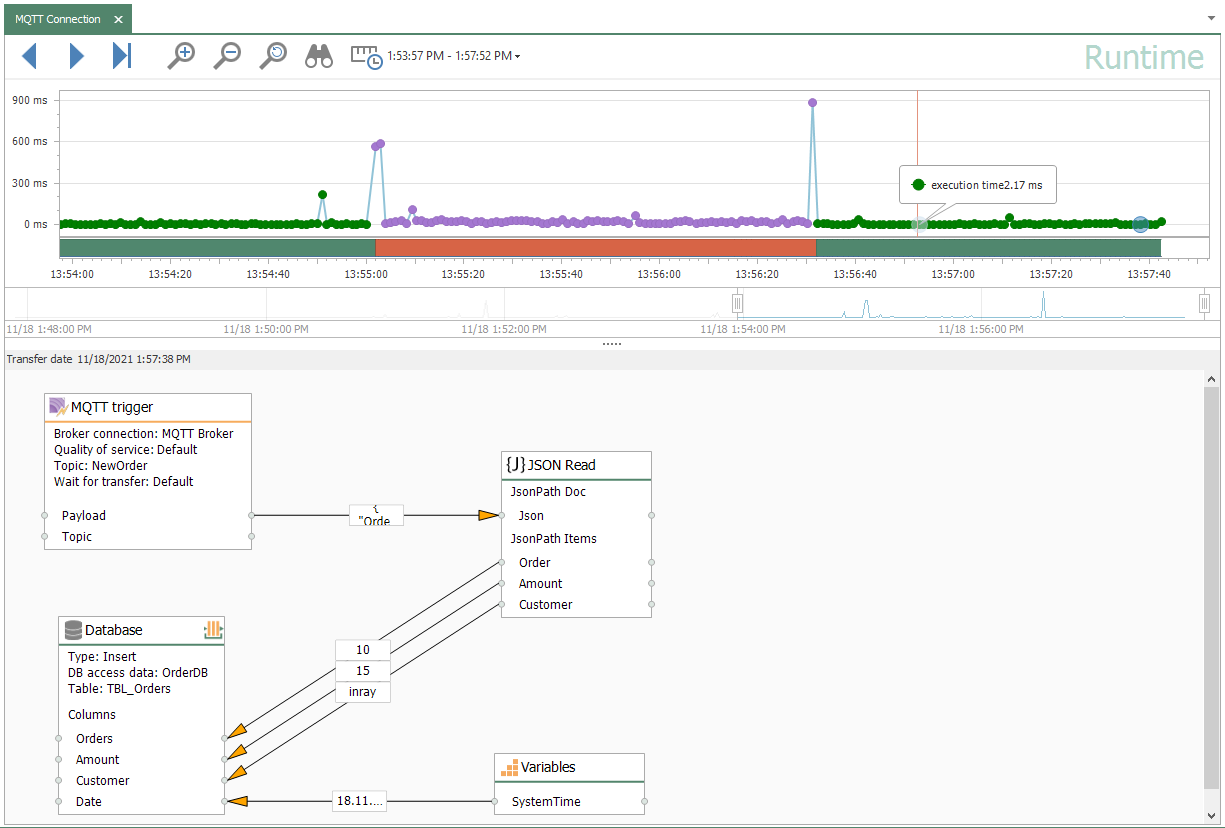Reset zoom with the magnifier icon
Screen dimensions: 1225x828
(x=273, y=56)
